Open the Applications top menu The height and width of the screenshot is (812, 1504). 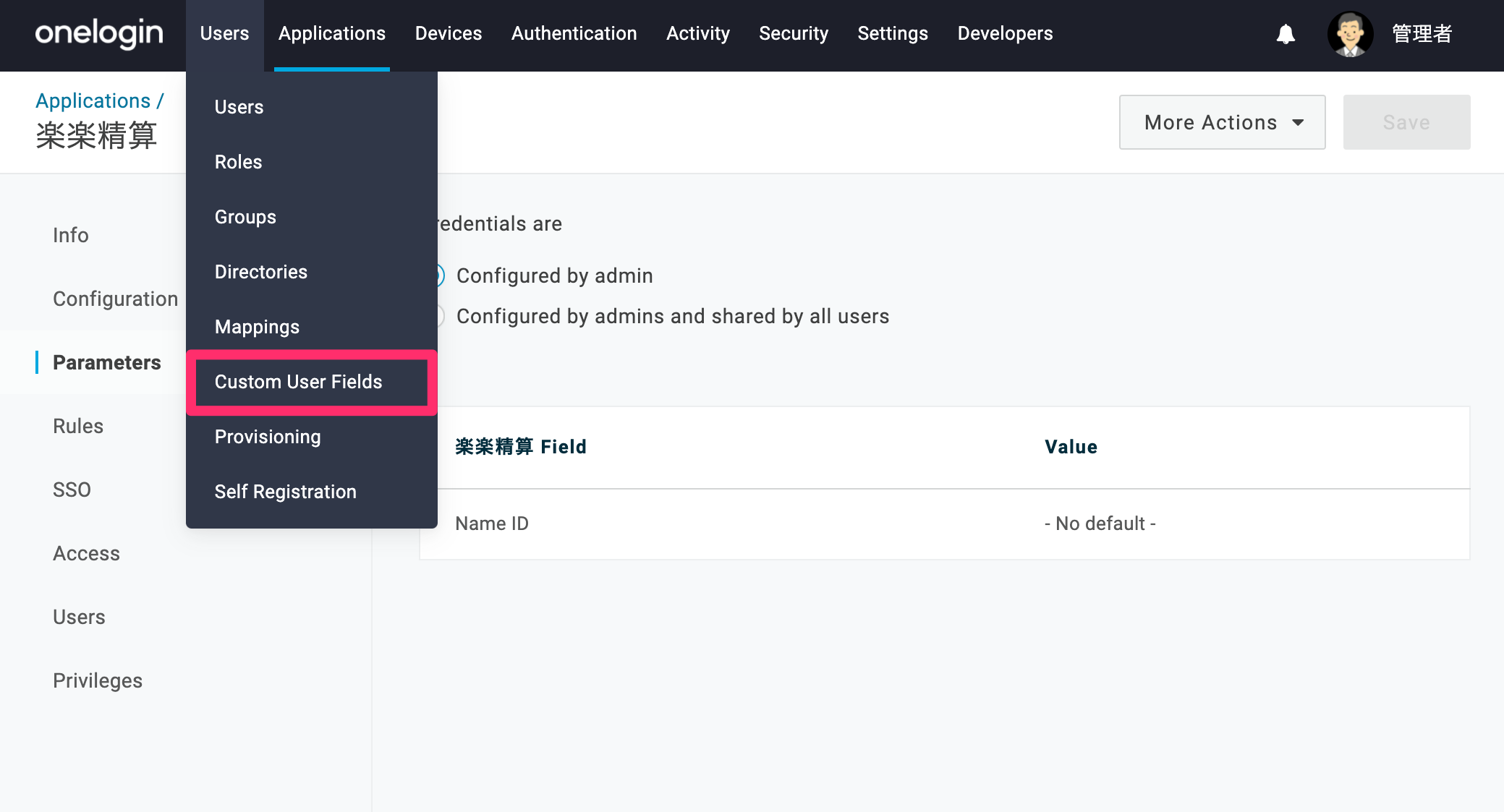click(332, 34)
